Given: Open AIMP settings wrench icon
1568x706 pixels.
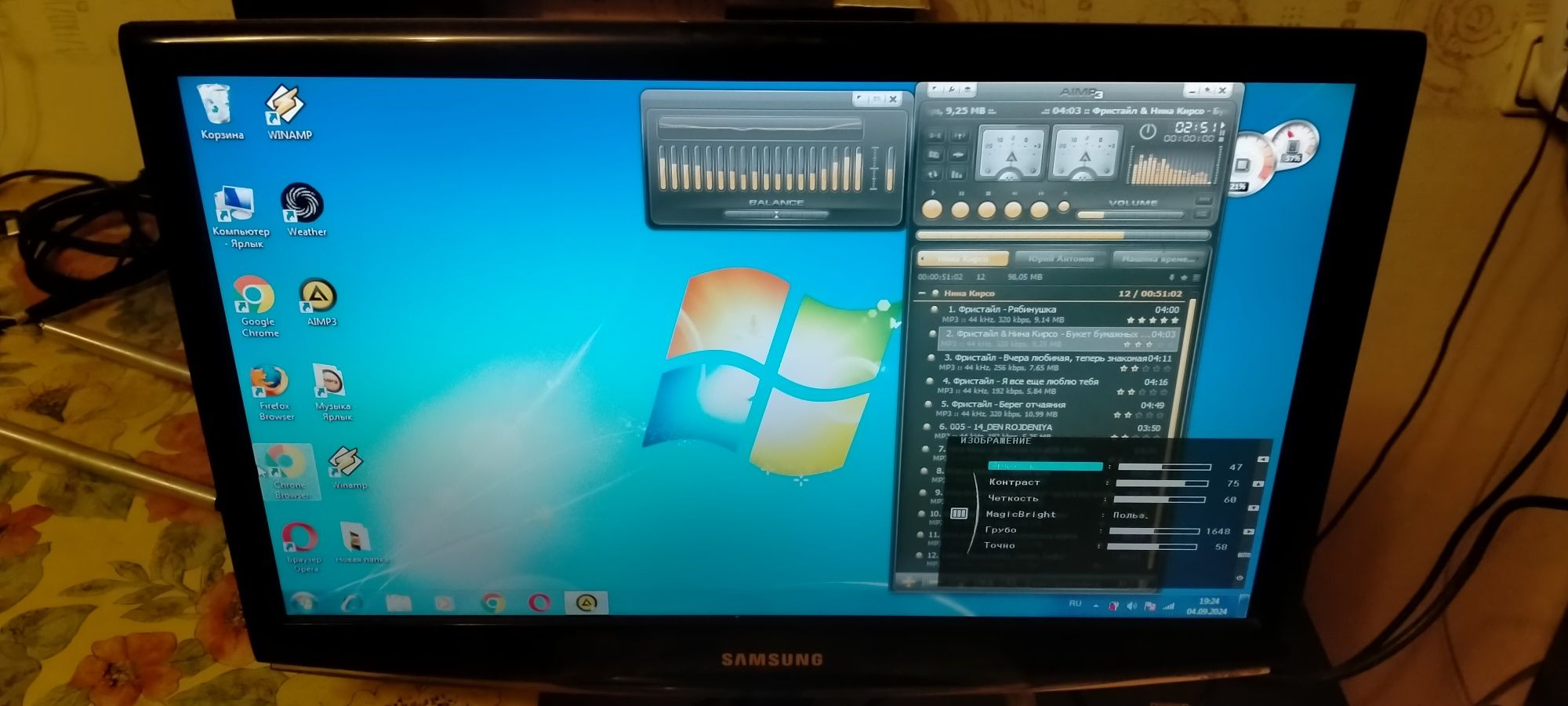Looking at the screenshot, I should click(x=952, y=89).
